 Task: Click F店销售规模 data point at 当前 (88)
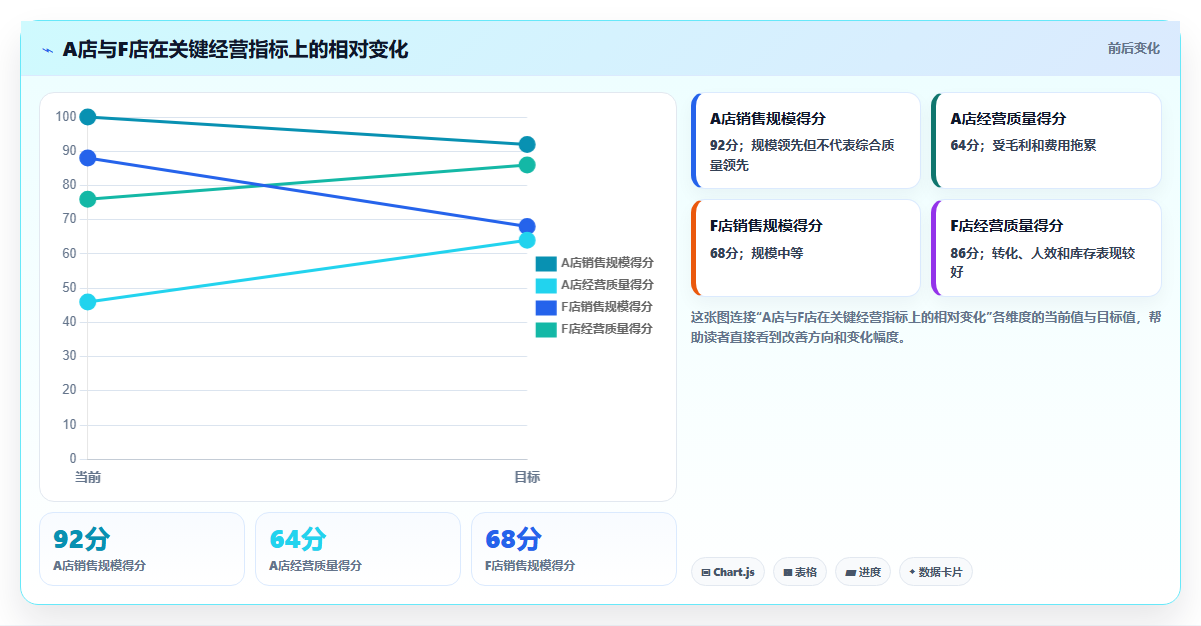pyautogui.click(x=88, y=158)
